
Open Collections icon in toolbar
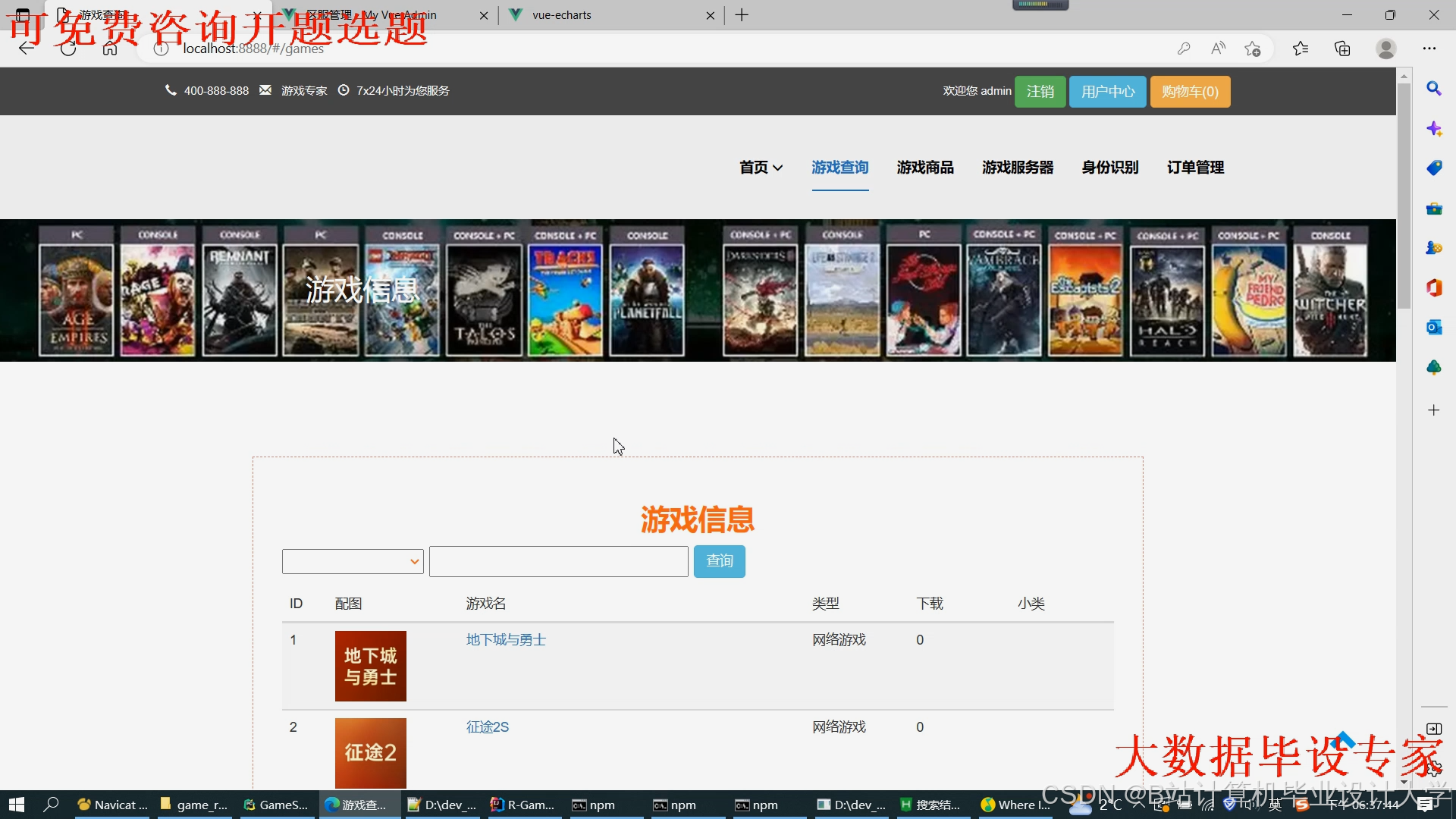tap(1342, 49)
